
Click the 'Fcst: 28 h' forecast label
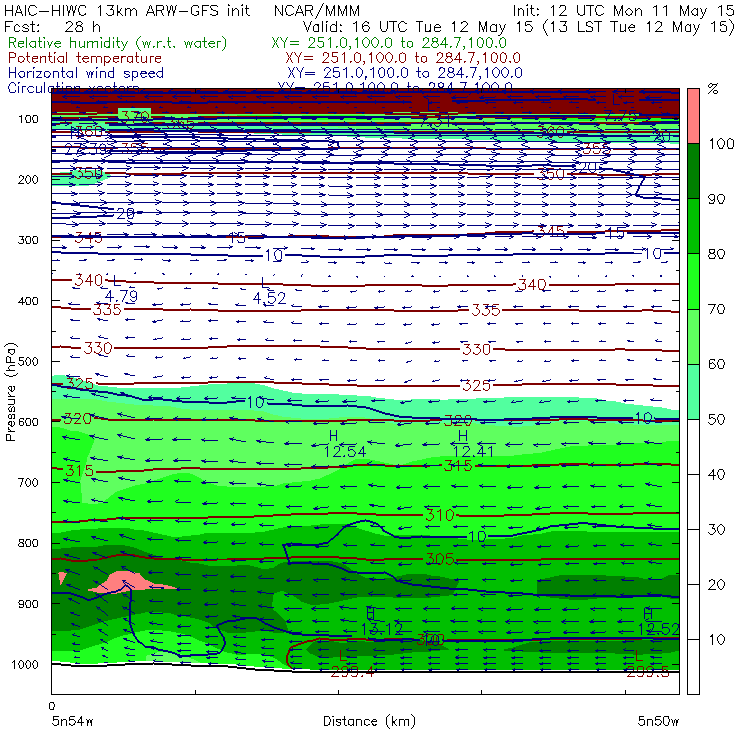point(52,27)
